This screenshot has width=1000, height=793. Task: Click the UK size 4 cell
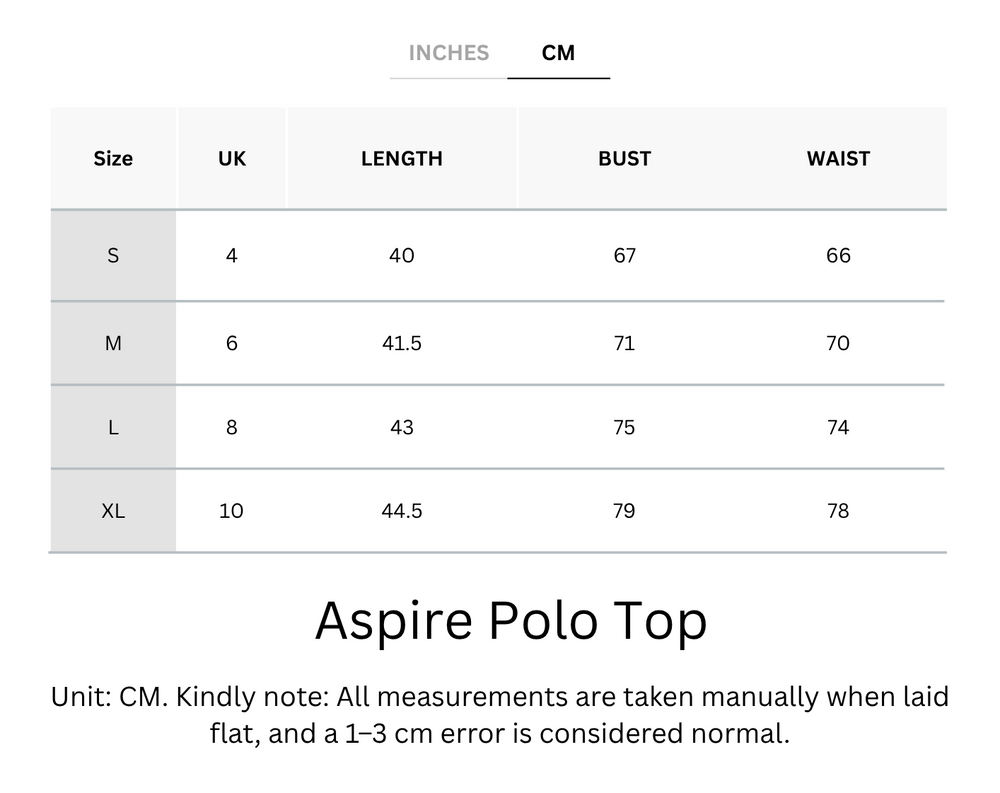point(231,256)
